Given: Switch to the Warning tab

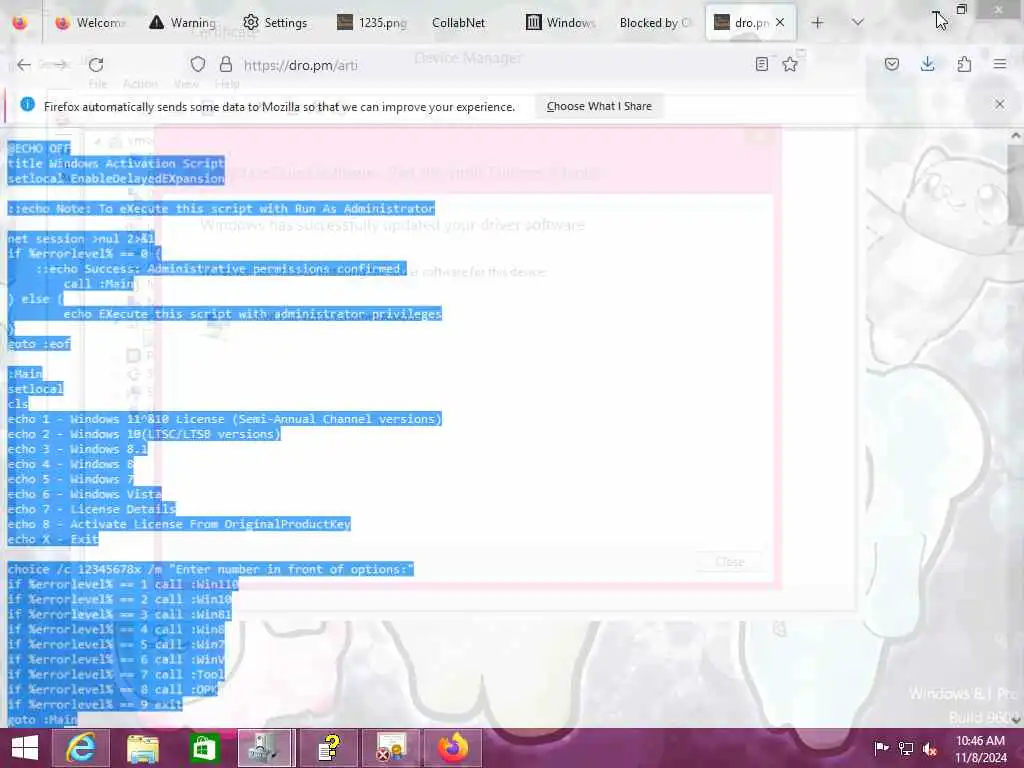Looking at the screenshot, I should [x=182, y=23].
